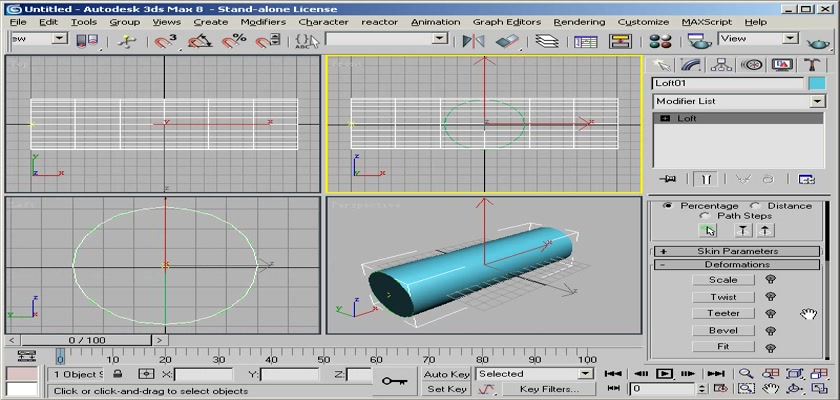This screenshot has width=840, height=400.
Task: Toggle the Fit deformation lightbulb
Action: tap(770, 348)
